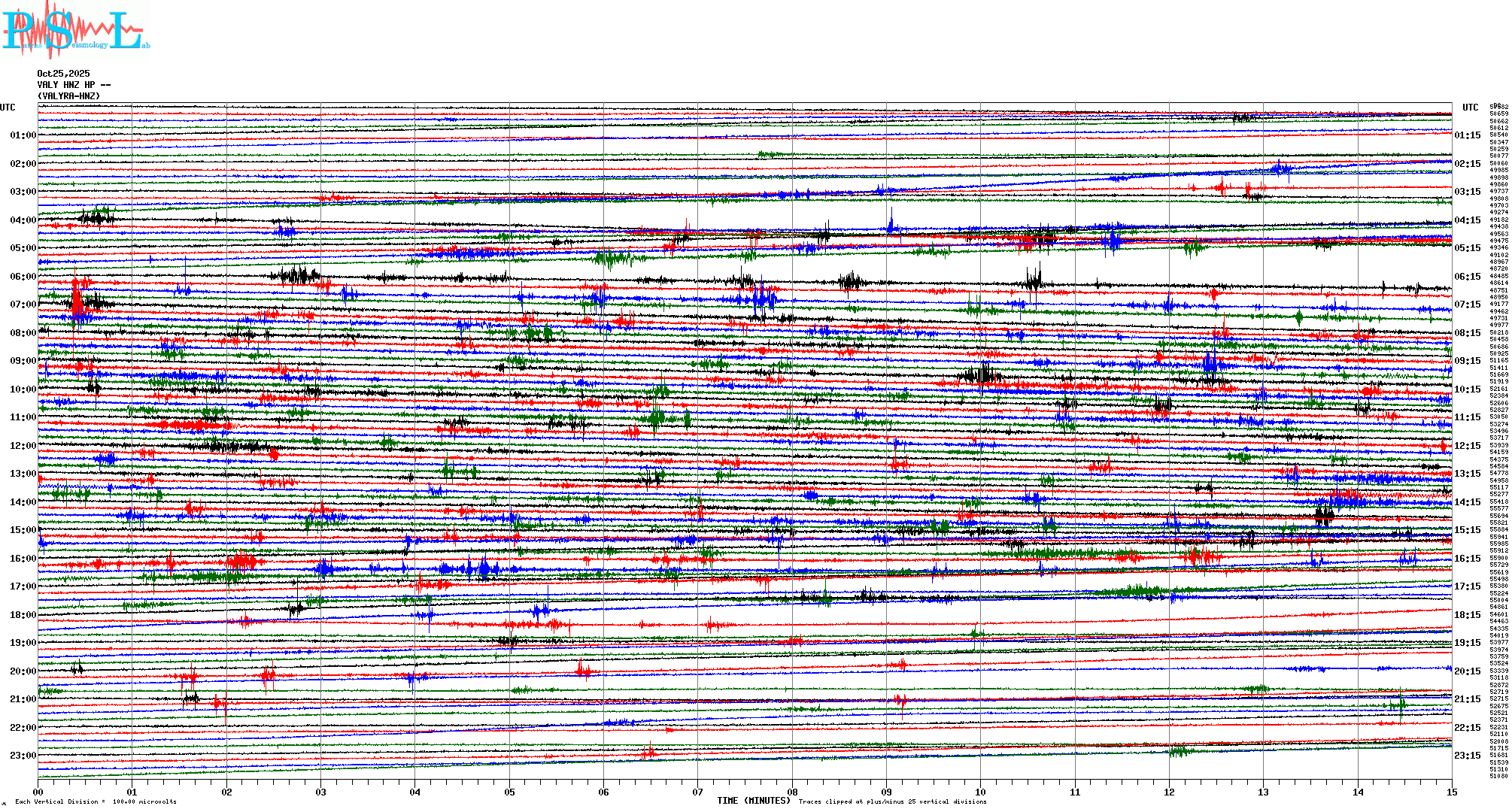Select the 12:00 hour label on left

point(23,446)
